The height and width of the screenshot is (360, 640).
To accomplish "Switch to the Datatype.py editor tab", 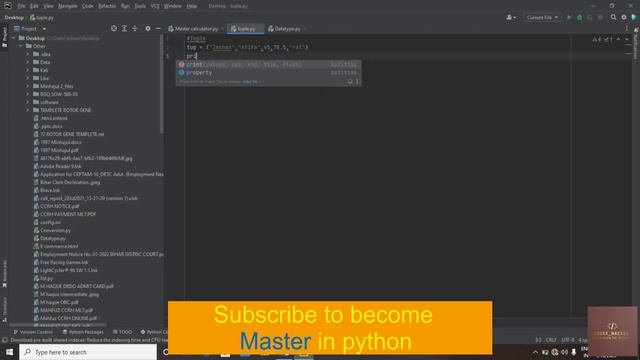I will 287,29.
